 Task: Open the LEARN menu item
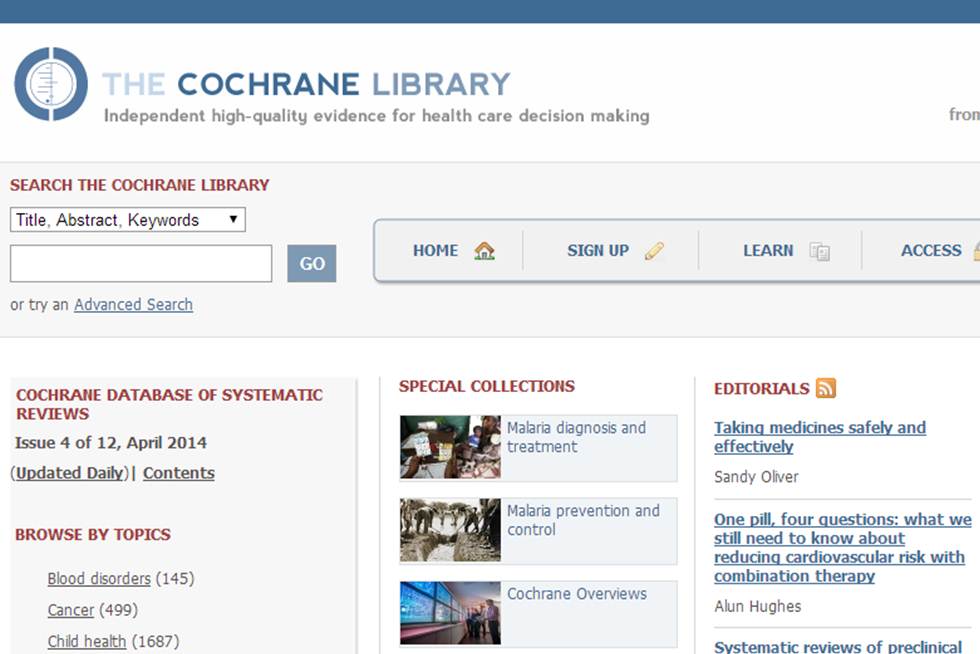point(768,251)
